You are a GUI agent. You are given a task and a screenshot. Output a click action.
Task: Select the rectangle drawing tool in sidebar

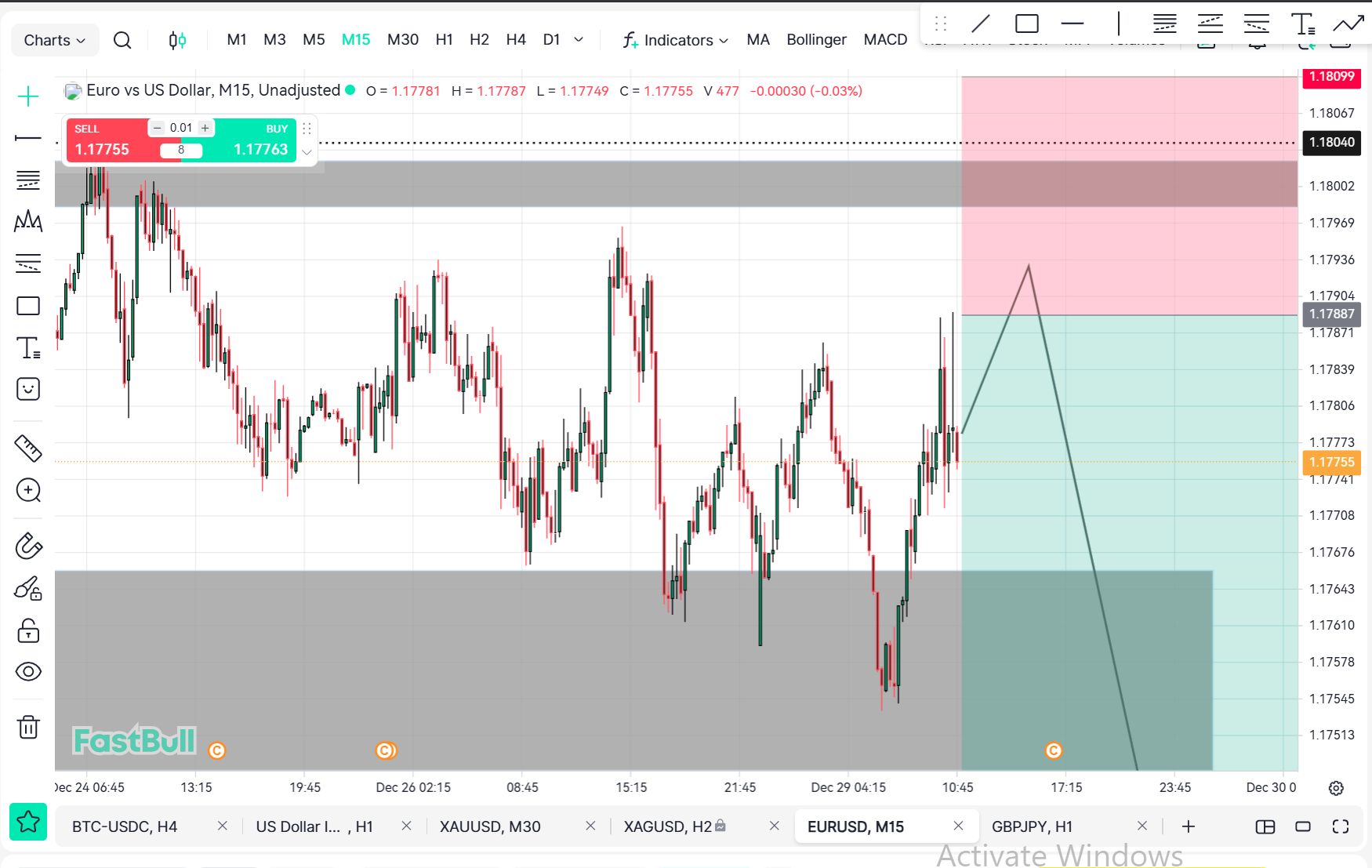tap(28, 306)
